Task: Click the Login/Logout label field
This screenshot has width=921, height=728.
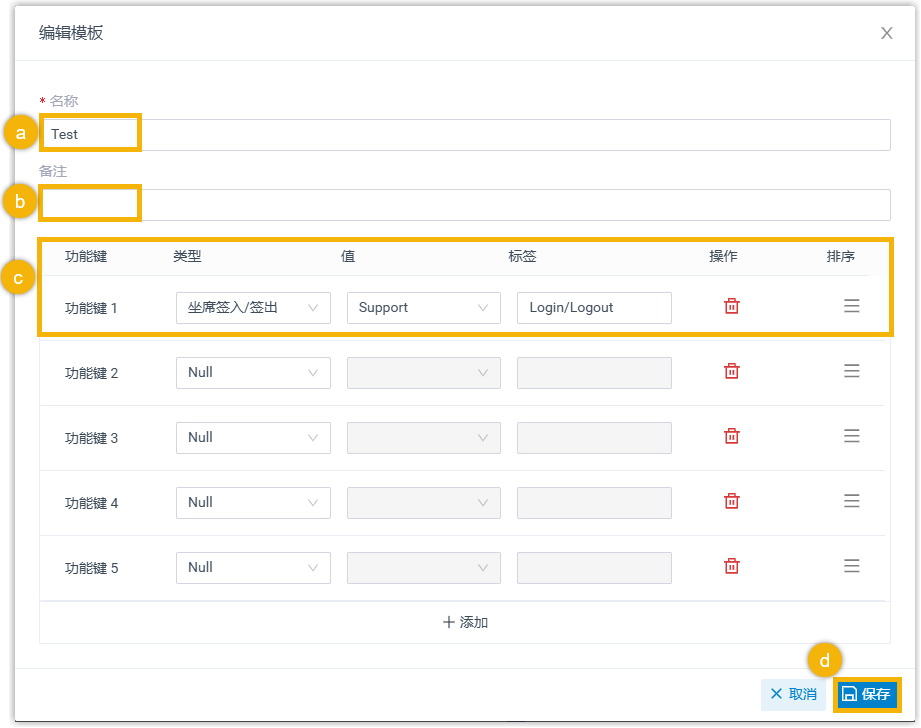Action: (594, 308)
